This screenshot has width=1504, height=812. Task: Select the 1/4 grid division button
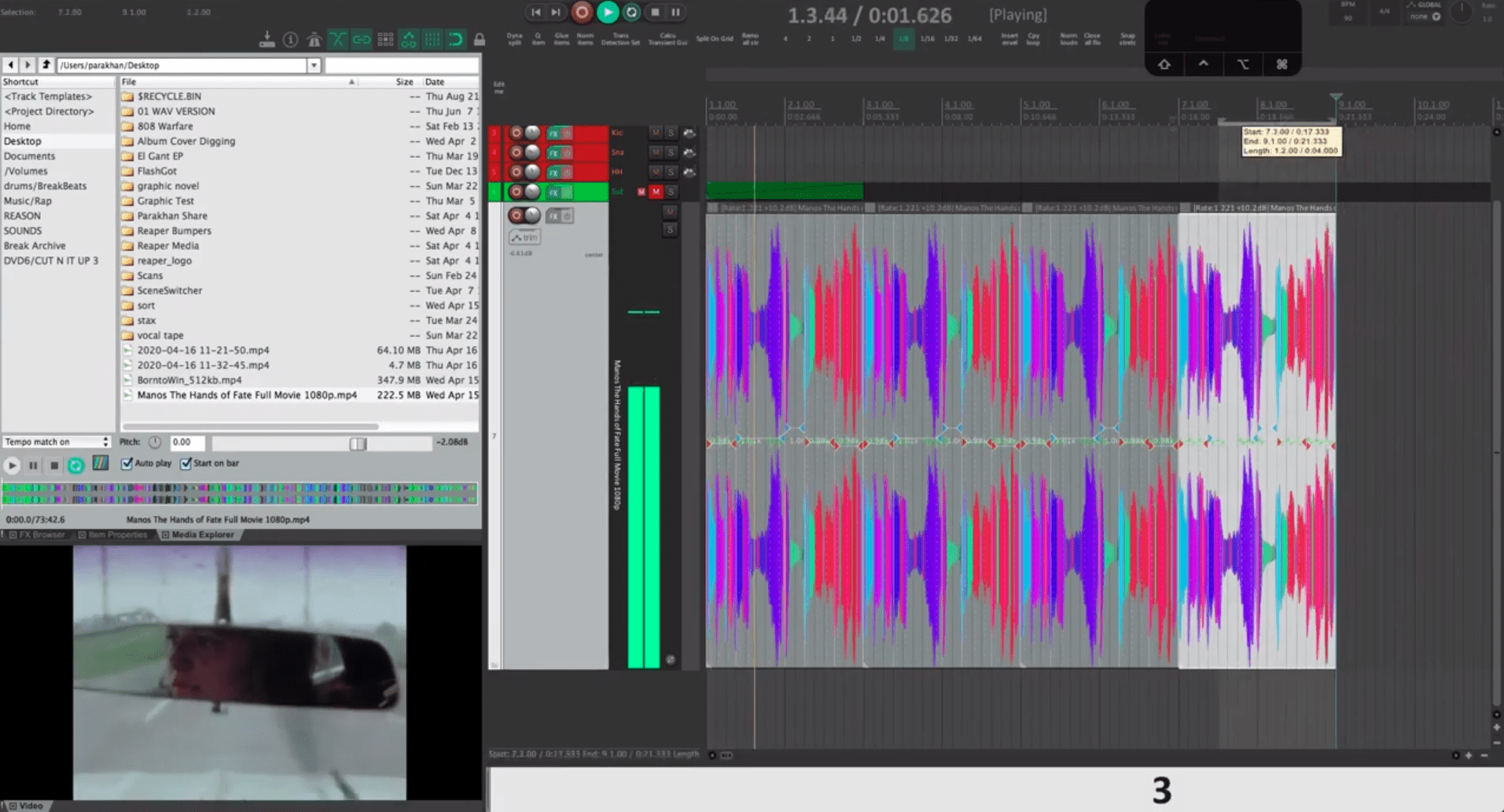pyautogui.click(x=880, y=39)
